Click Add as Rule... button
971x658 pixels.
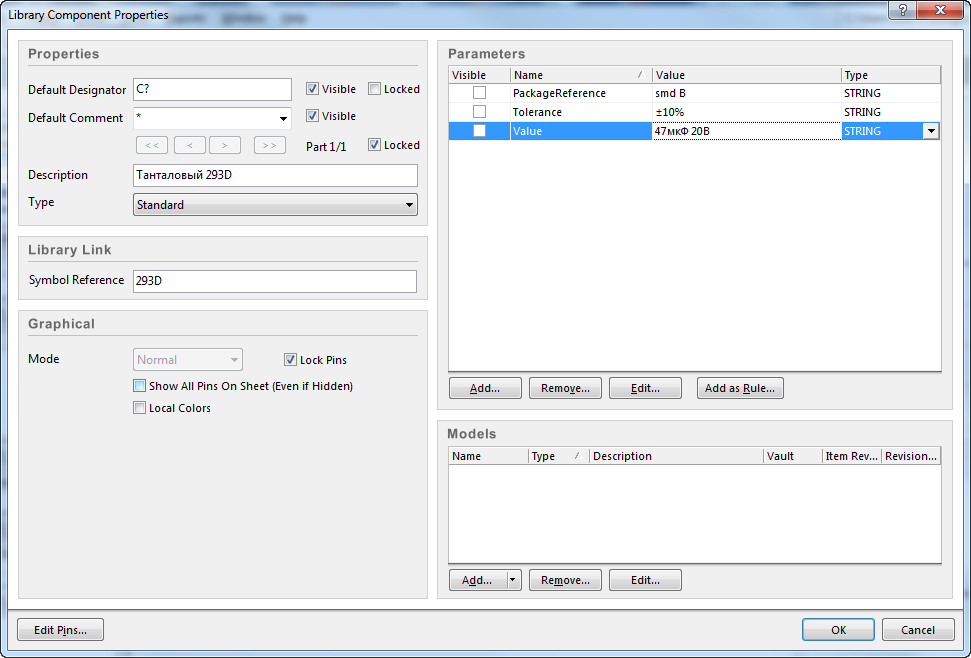740,388
